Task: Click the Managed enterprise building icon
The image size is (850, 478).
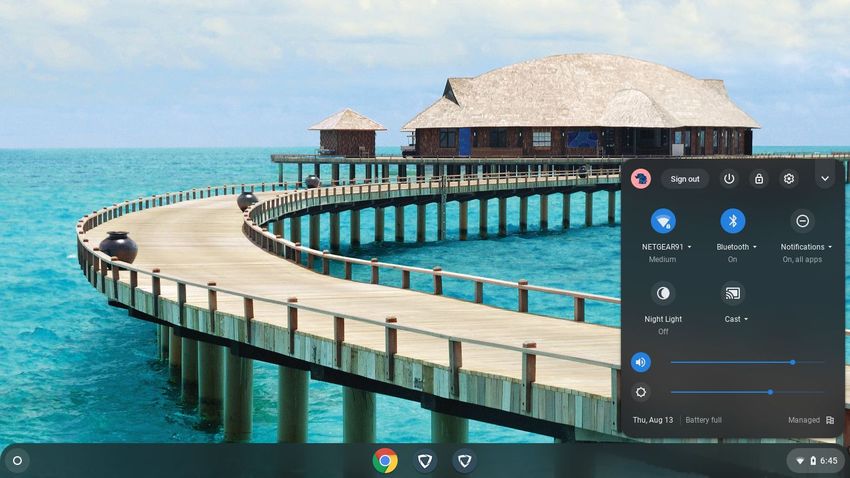Action: (830, 420)
